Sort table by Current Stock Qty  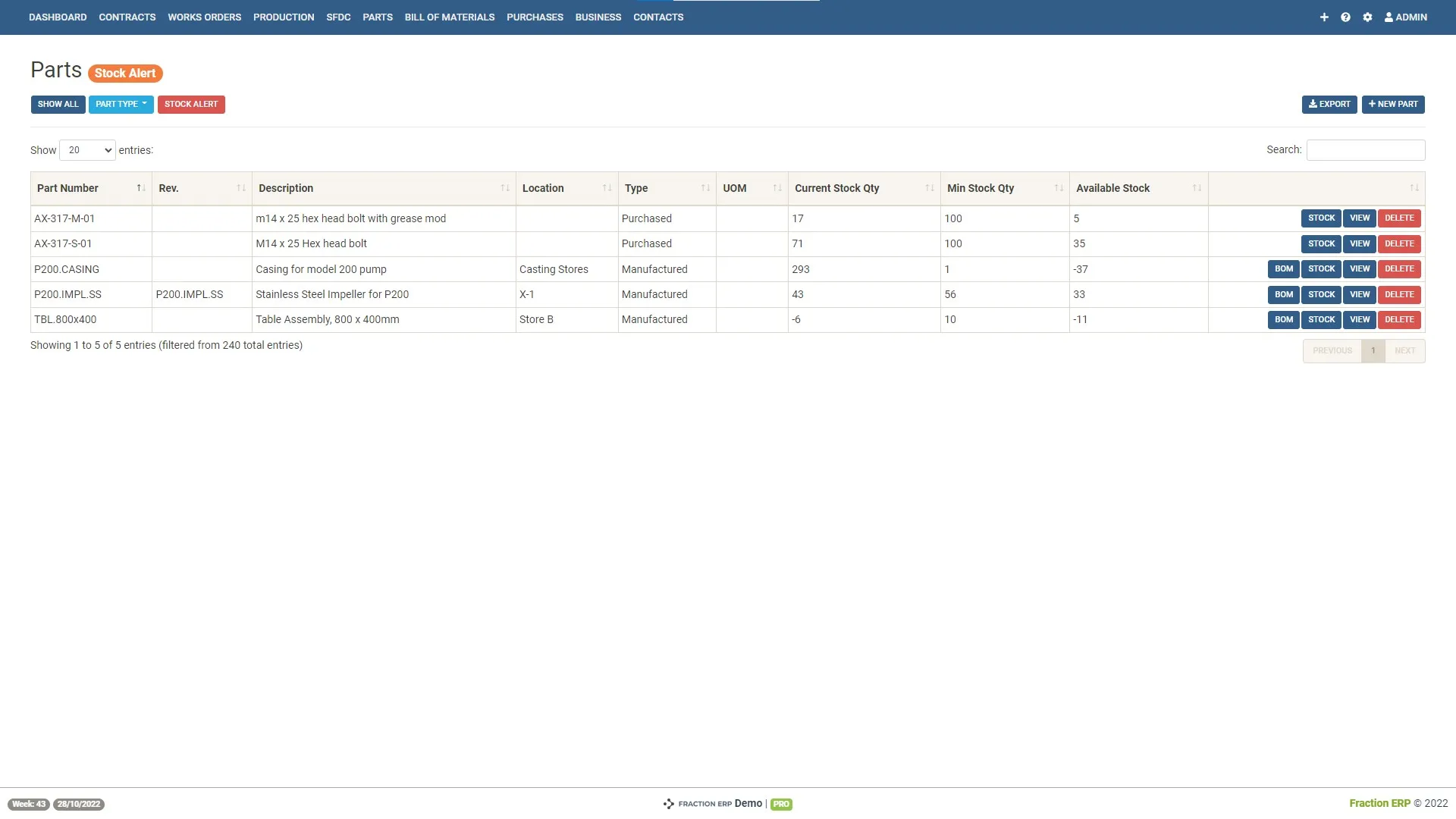(929, 188)
